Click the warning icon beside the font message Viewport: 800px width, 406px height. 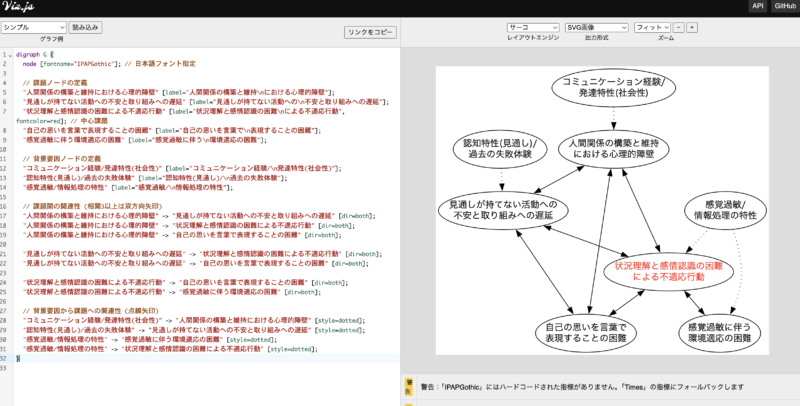pyautogui.click(x=408, y=383)
